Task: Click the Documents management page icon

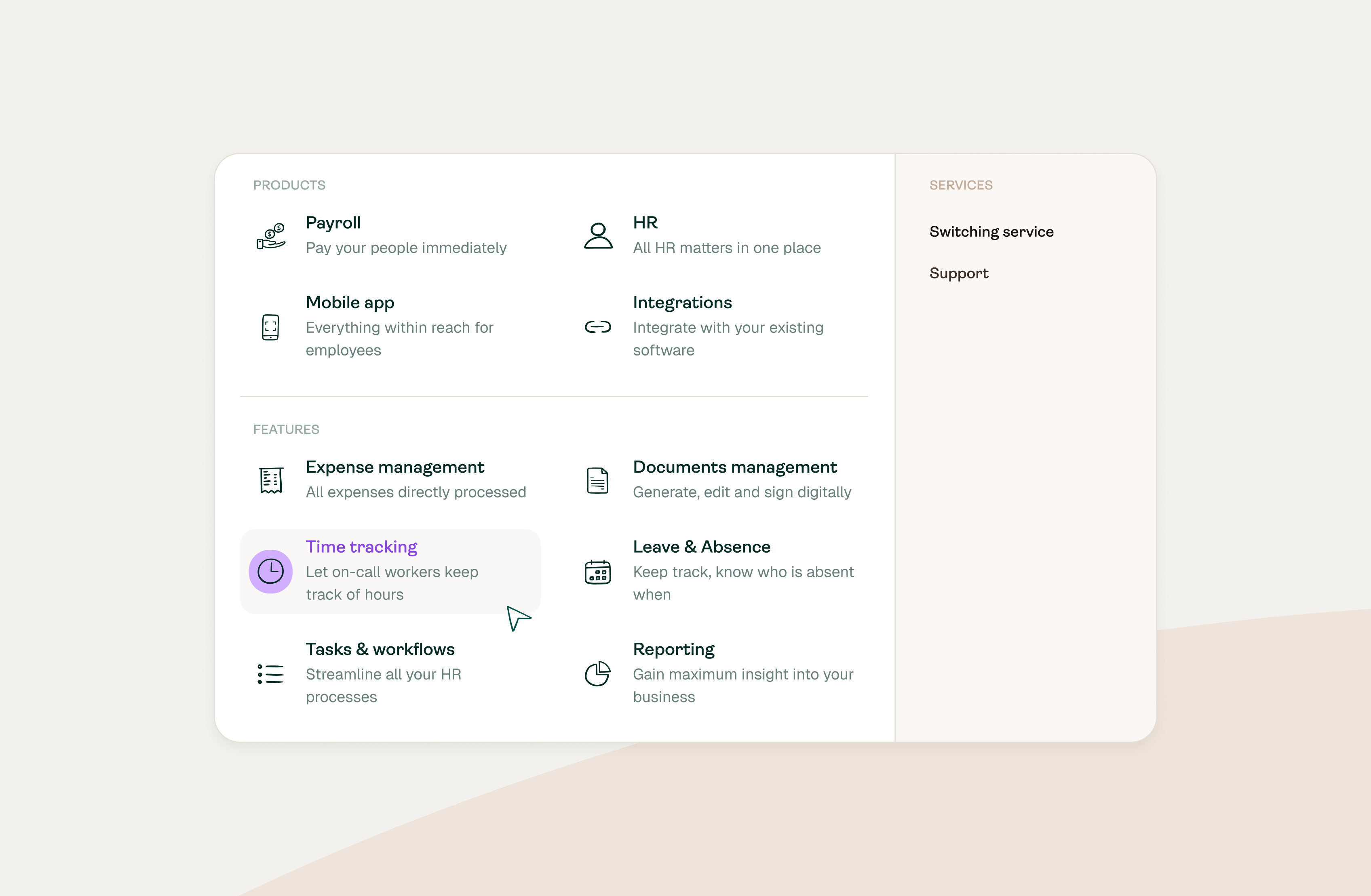Action: click(597, 480)
